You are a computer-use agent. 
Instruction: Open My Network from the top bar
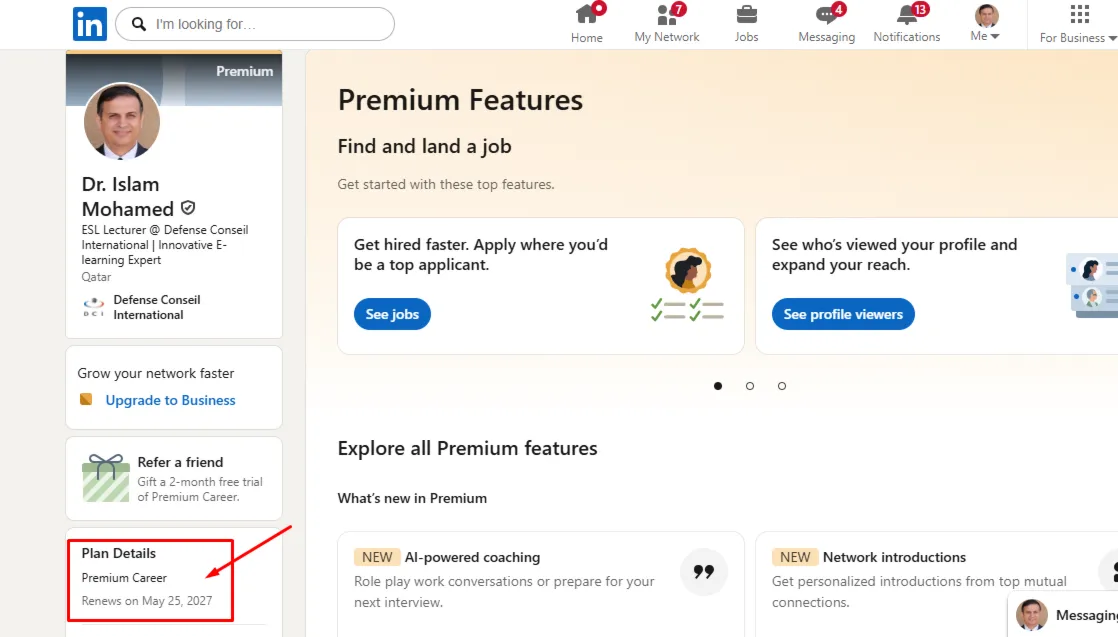pos(667,24)
